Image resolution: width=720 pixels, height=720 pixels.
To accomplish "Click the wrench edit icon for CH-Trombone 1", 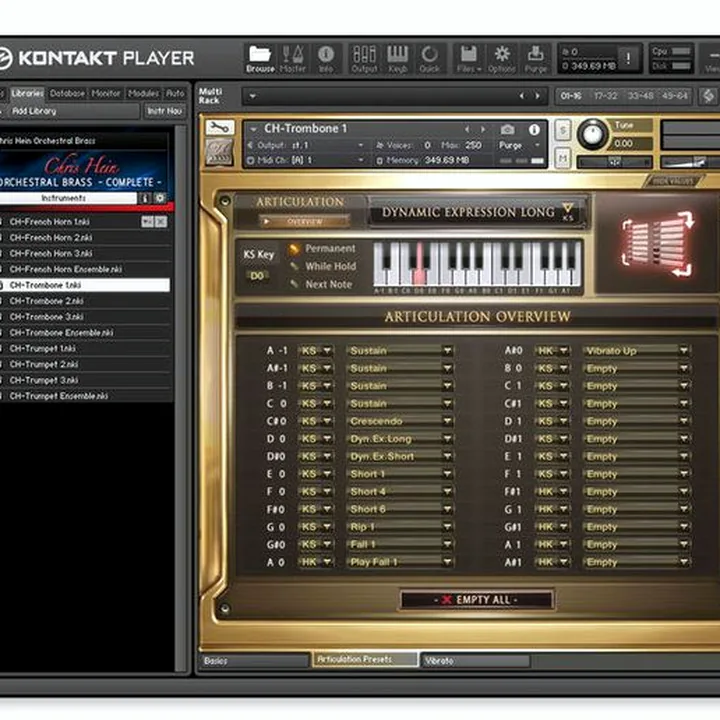I will pyautogui.click(x=220, y=128).
